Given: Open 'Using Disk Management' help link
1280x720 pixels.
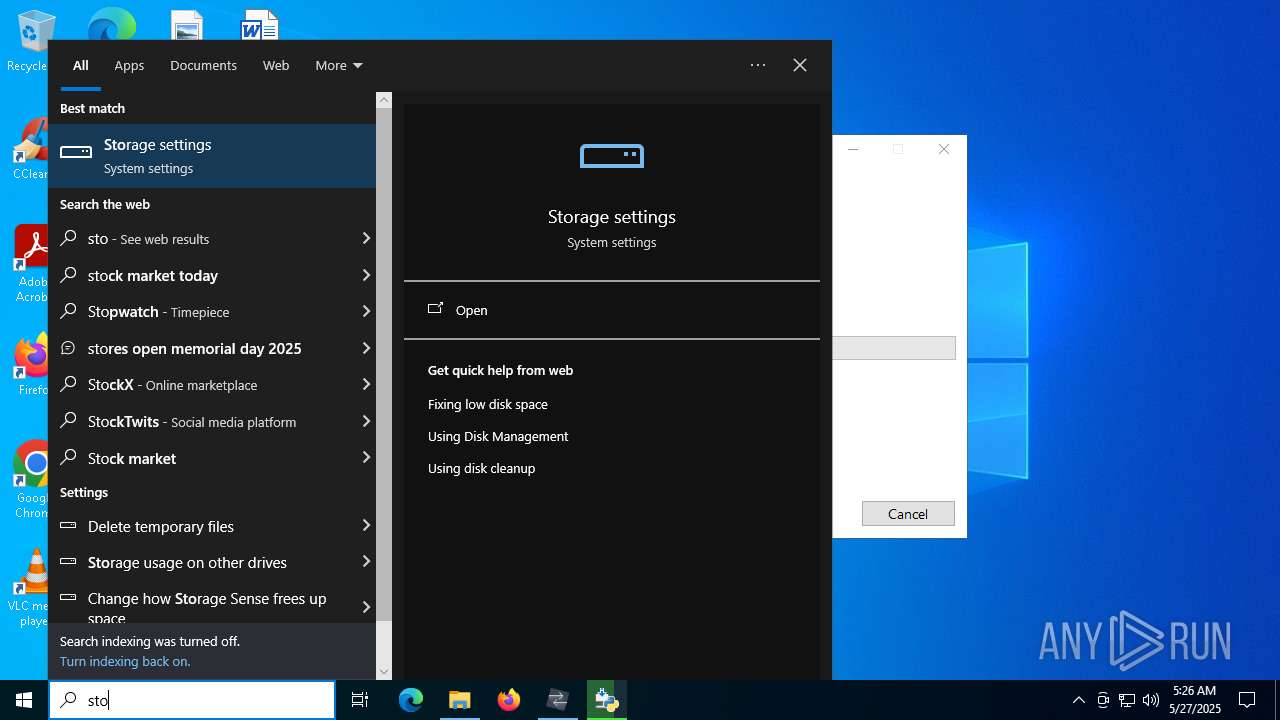Looking at the screenshot, I should pyautogui.click(x=498, y=436).
